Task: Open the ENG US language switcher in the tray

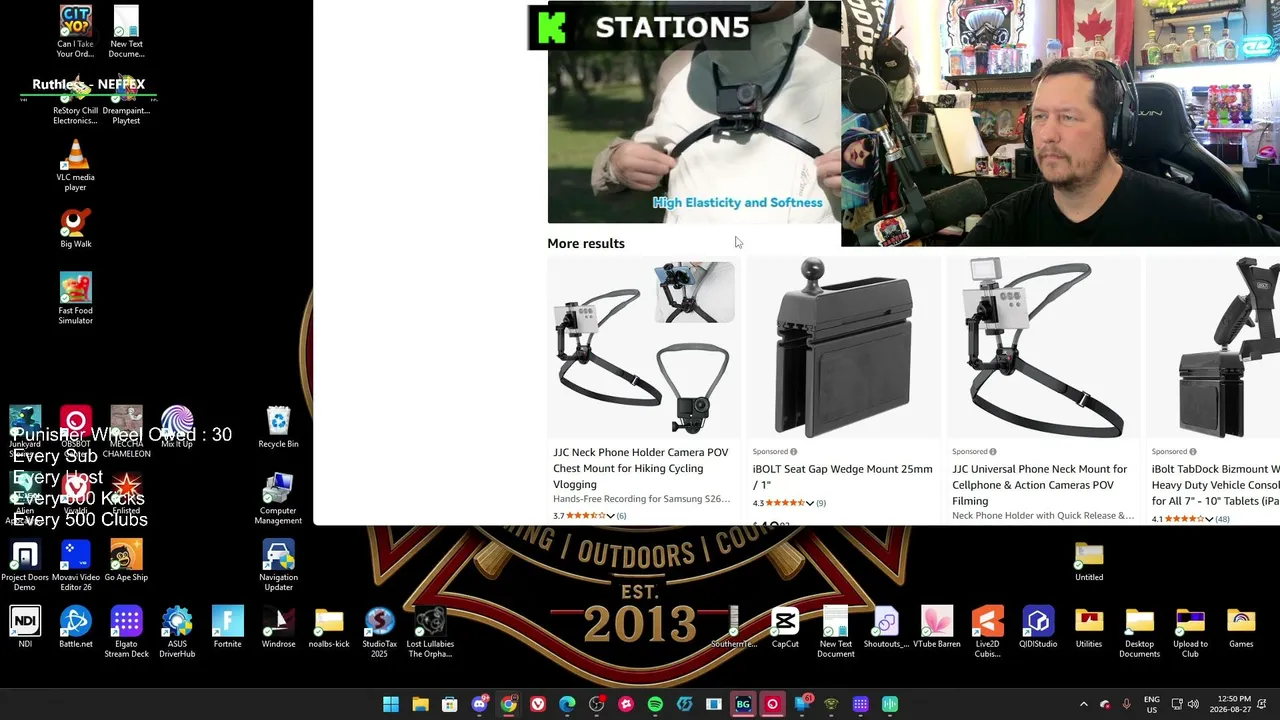Action: click(1152, 704)
